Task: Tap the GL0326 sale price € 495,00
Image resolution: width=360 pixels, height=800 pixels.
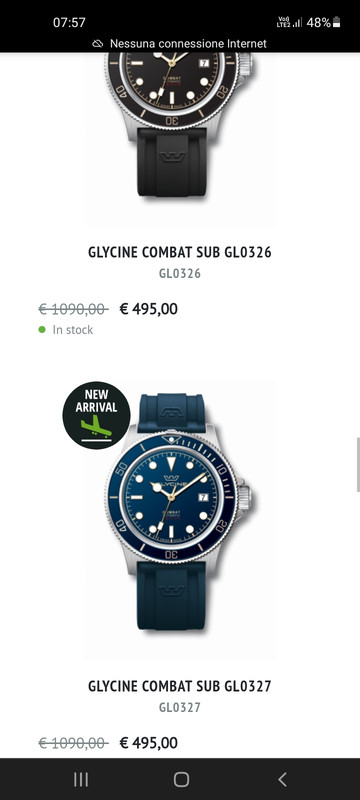Action: tap(148, 309)
